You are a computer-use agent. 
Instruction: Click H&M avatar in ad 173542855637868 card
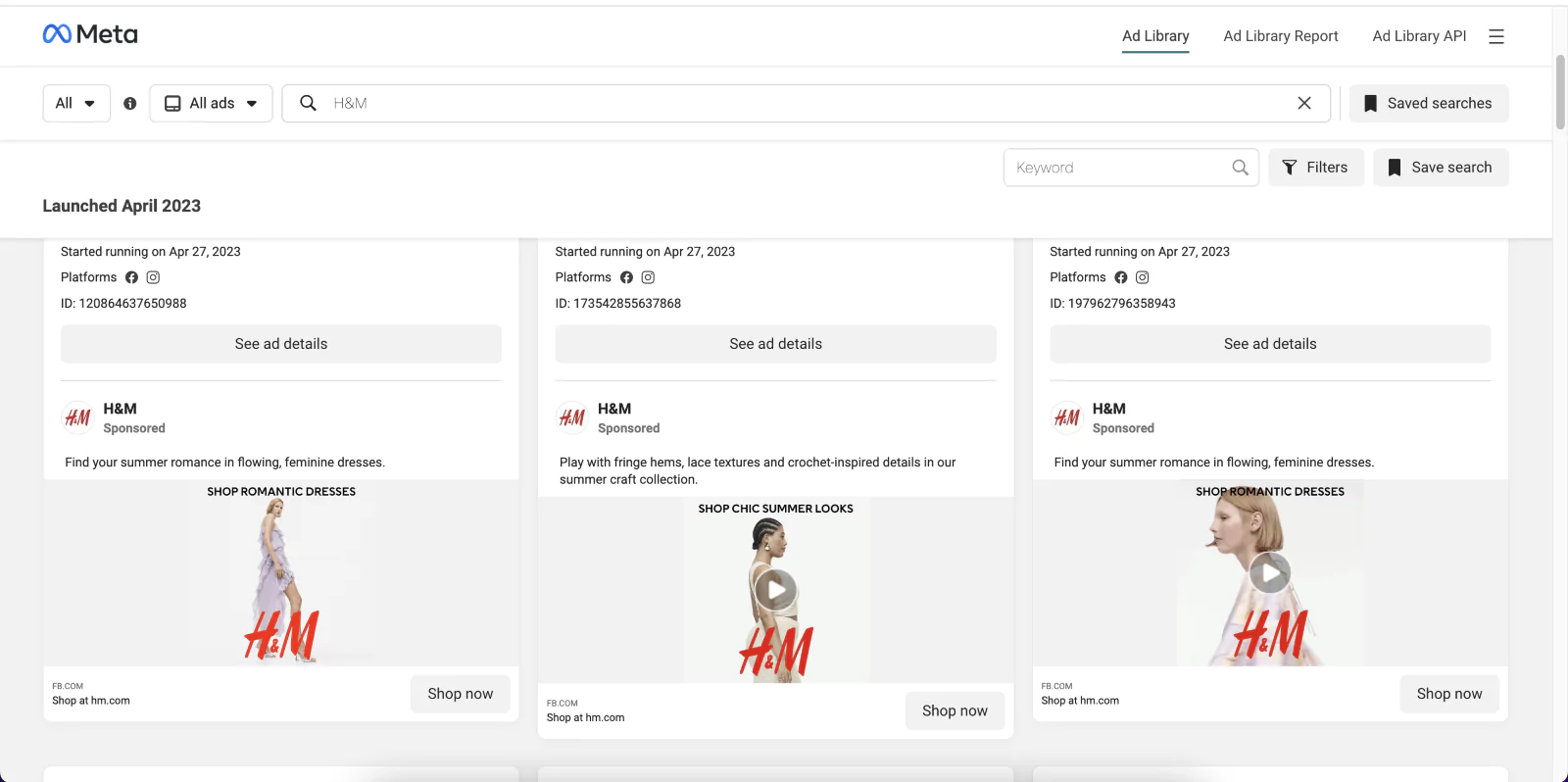pyautogui.click(x=572, y=417)
